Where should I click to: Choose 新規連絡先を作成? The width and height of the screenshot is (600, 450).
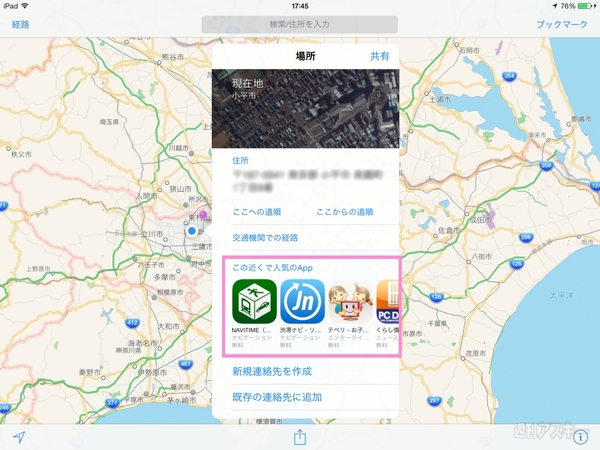click(272, 371)
